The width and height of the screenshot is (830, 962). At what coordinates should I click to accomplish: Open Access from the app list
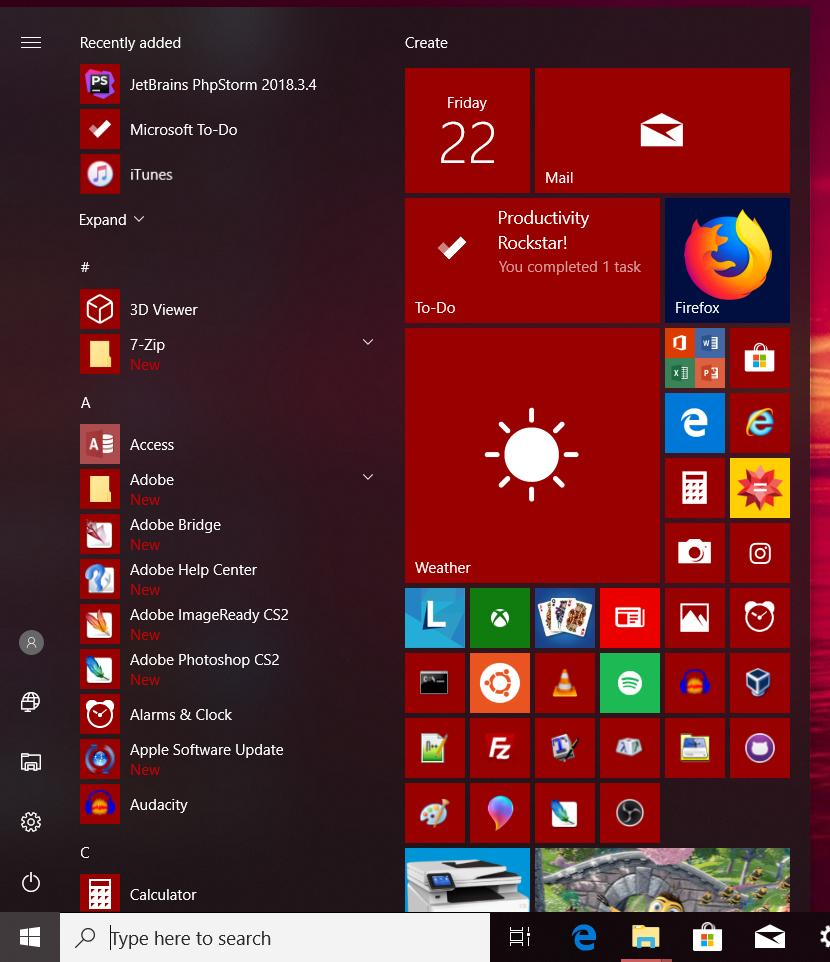[227, 444]
